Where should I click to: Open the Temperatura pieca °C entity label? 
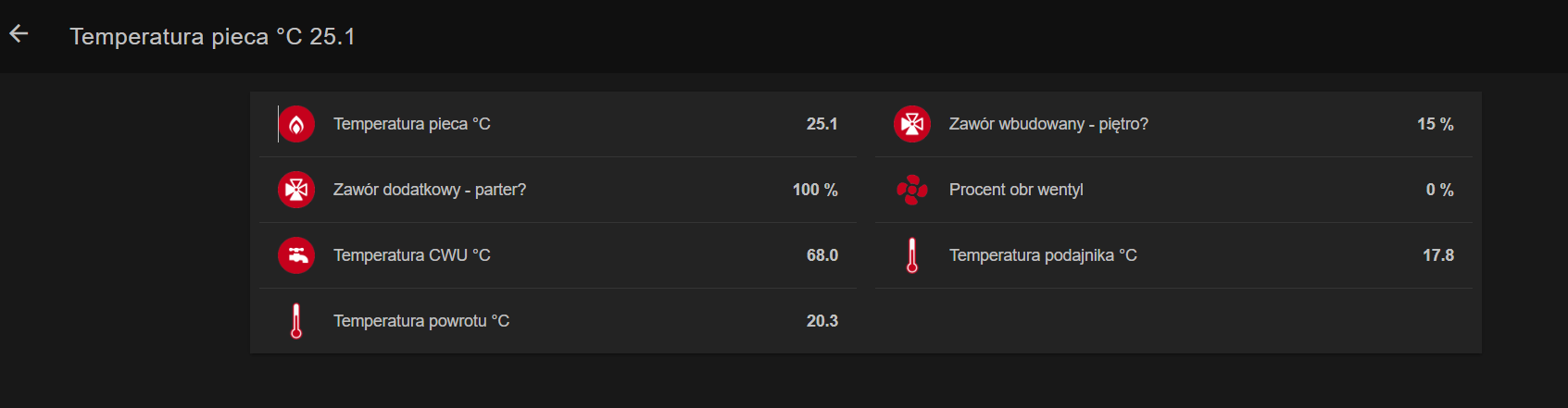pos(412,124)
